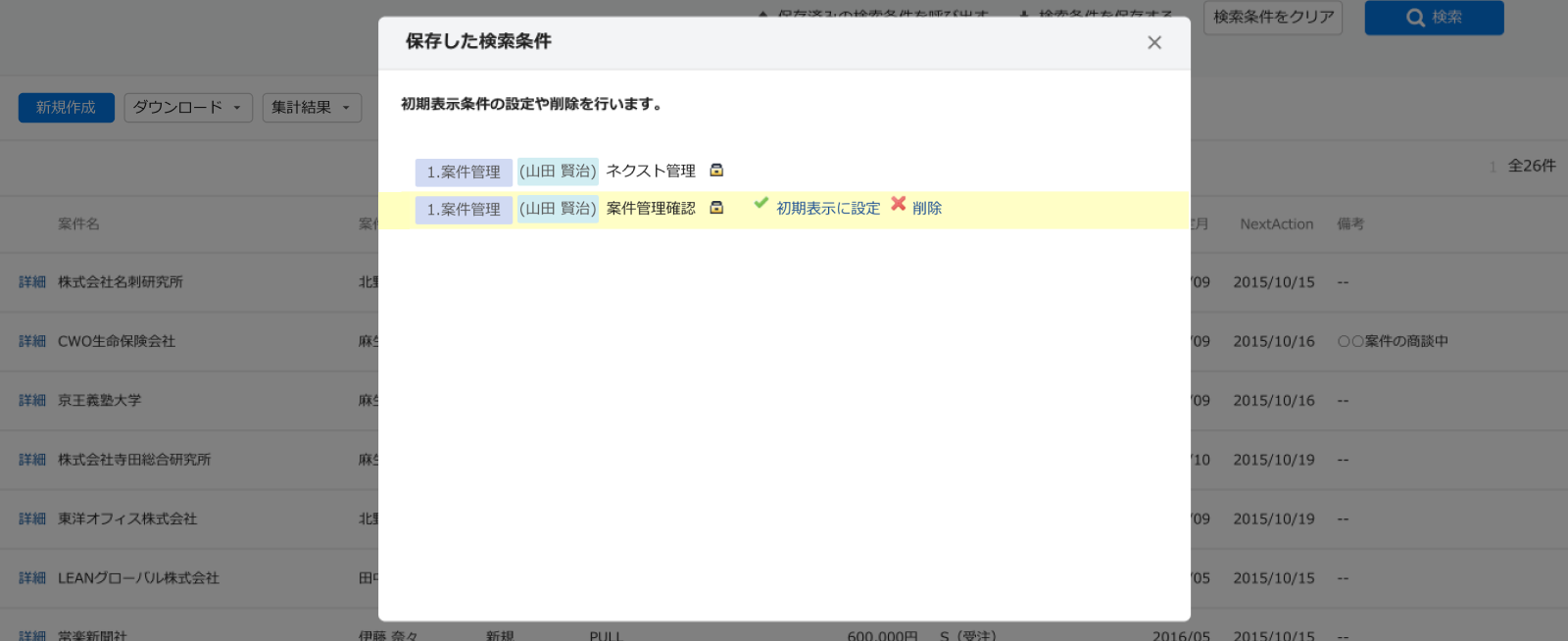Click ○○案件の商談中 remark cell
The image size is (1568, 641).
pyautogui.click(x=1393, y=342)
